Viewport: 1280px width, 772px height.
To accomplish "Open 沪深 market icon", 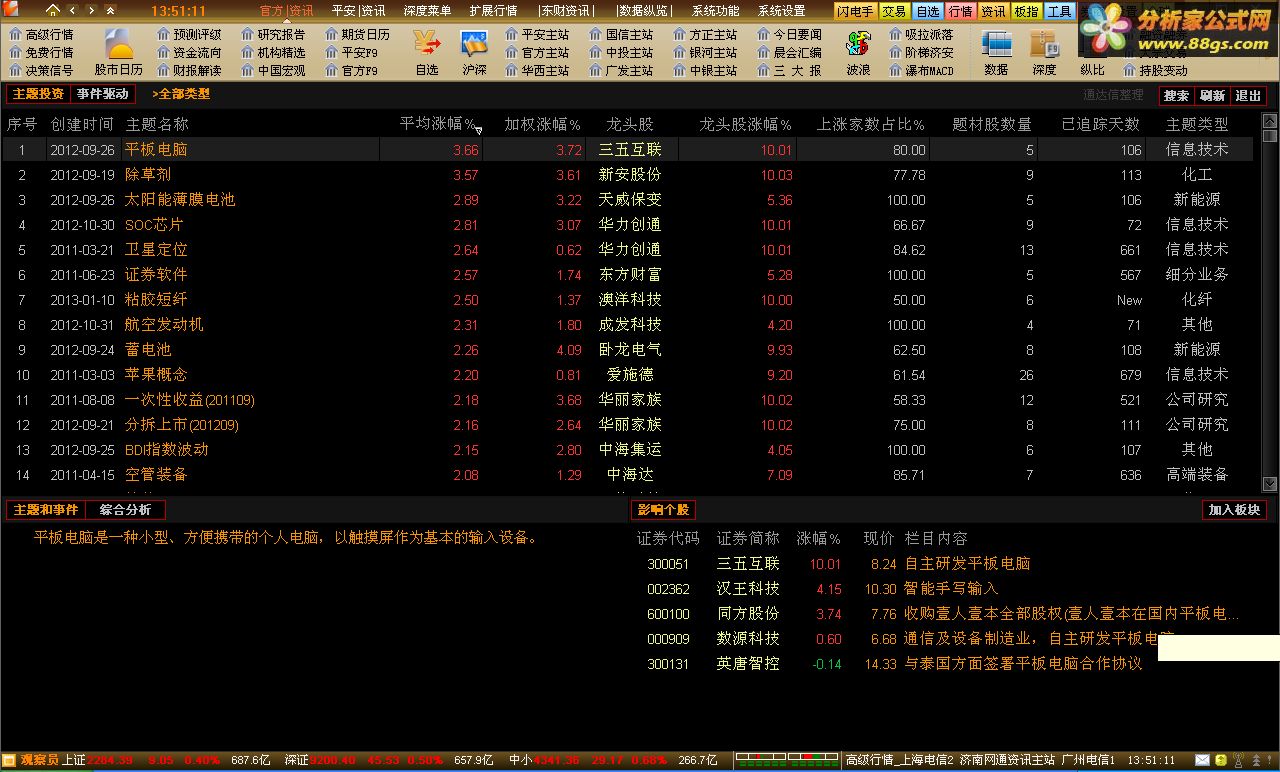I will (x=474, y=52).
